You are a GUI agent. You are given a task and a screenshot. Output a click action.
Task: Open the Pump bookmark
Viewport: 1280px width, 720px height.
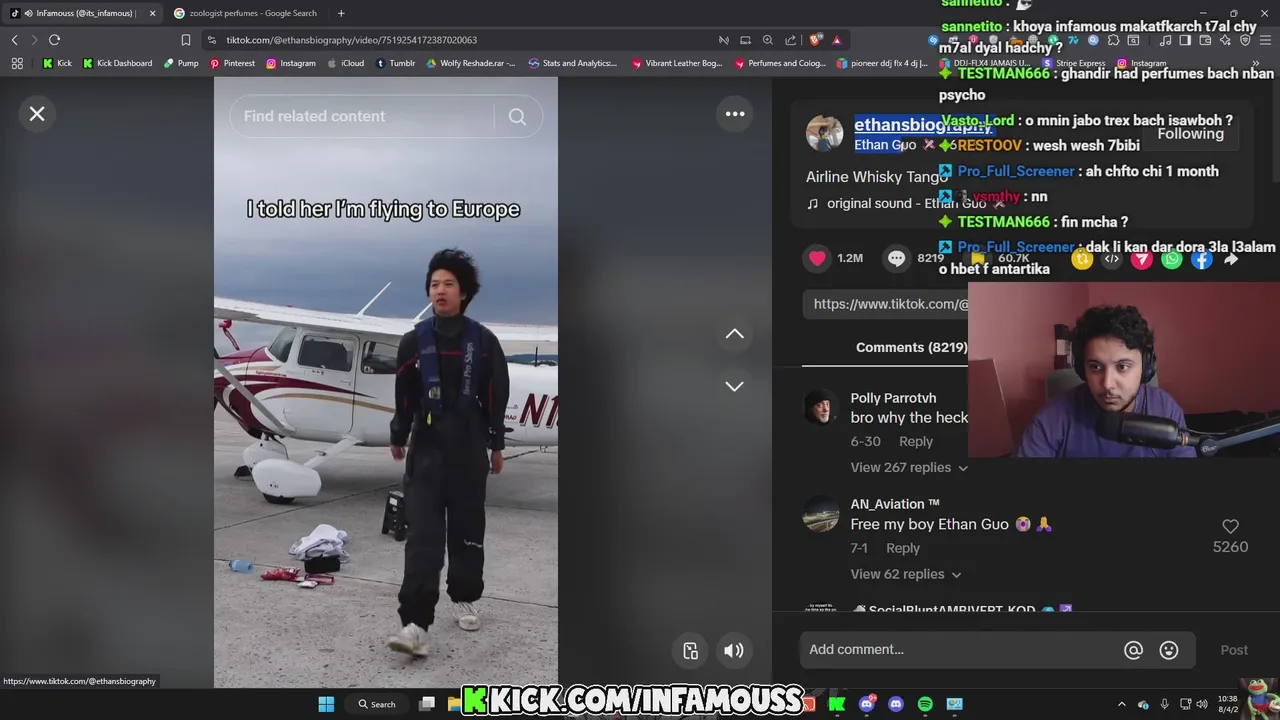(x=181, y=63)
